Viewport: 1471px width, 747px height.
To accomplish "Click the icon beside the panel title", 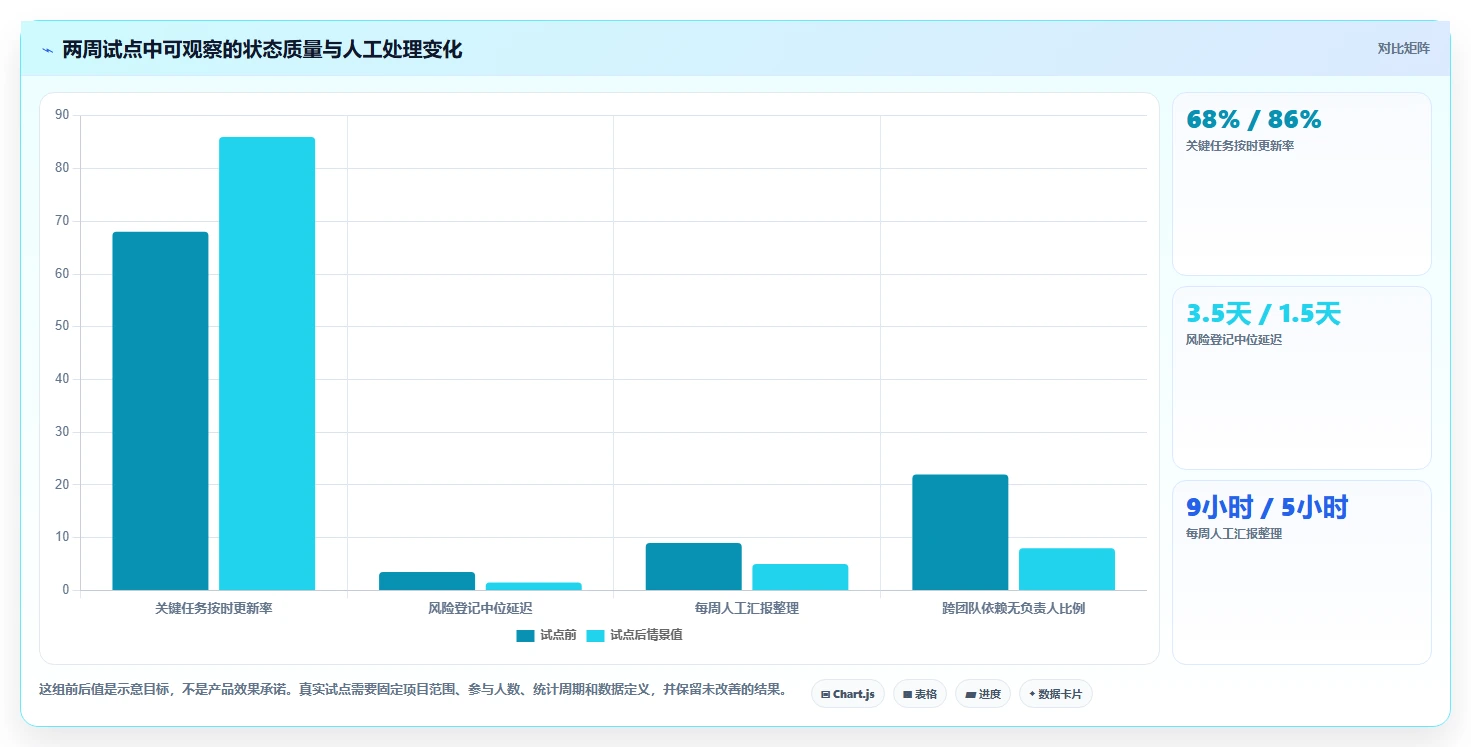I will (47, 50).
